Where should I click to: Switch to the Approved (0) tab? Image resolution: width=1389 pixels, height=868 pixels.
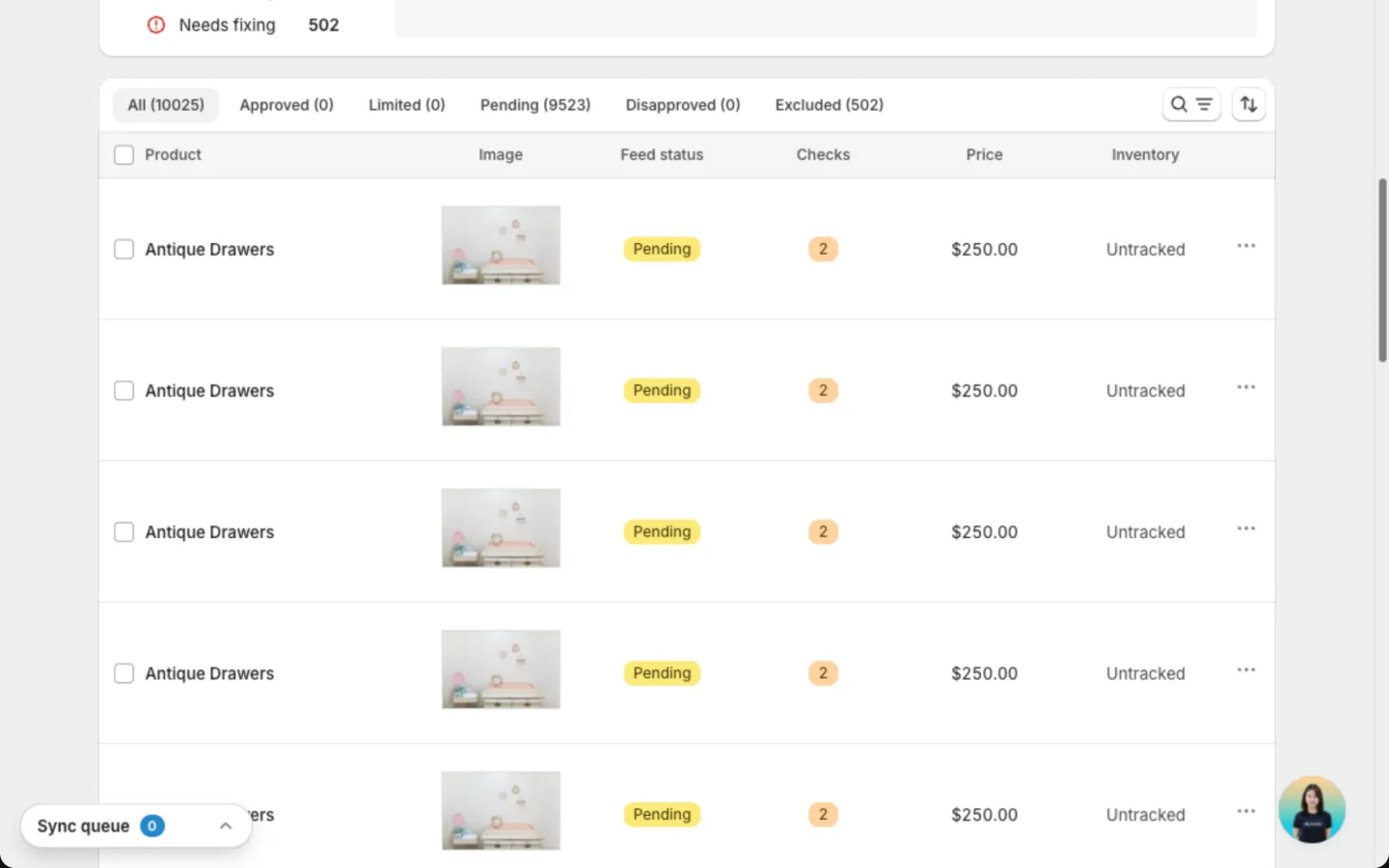286,105
